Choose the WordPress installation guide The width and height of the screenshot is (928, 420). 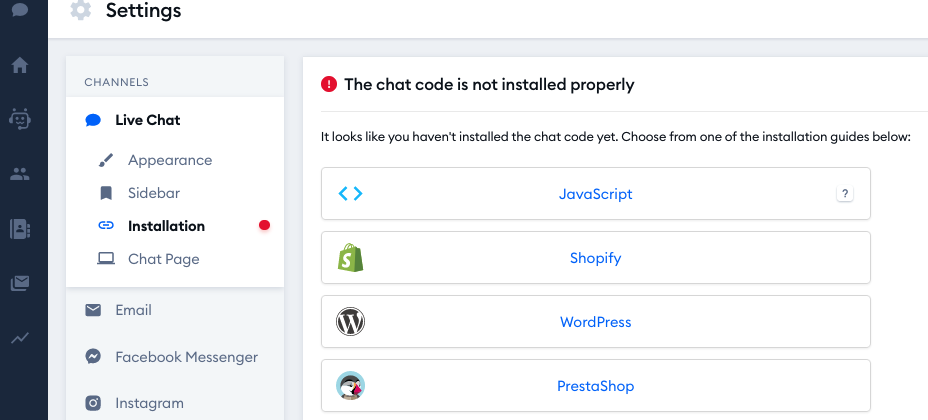click(596, 322)
